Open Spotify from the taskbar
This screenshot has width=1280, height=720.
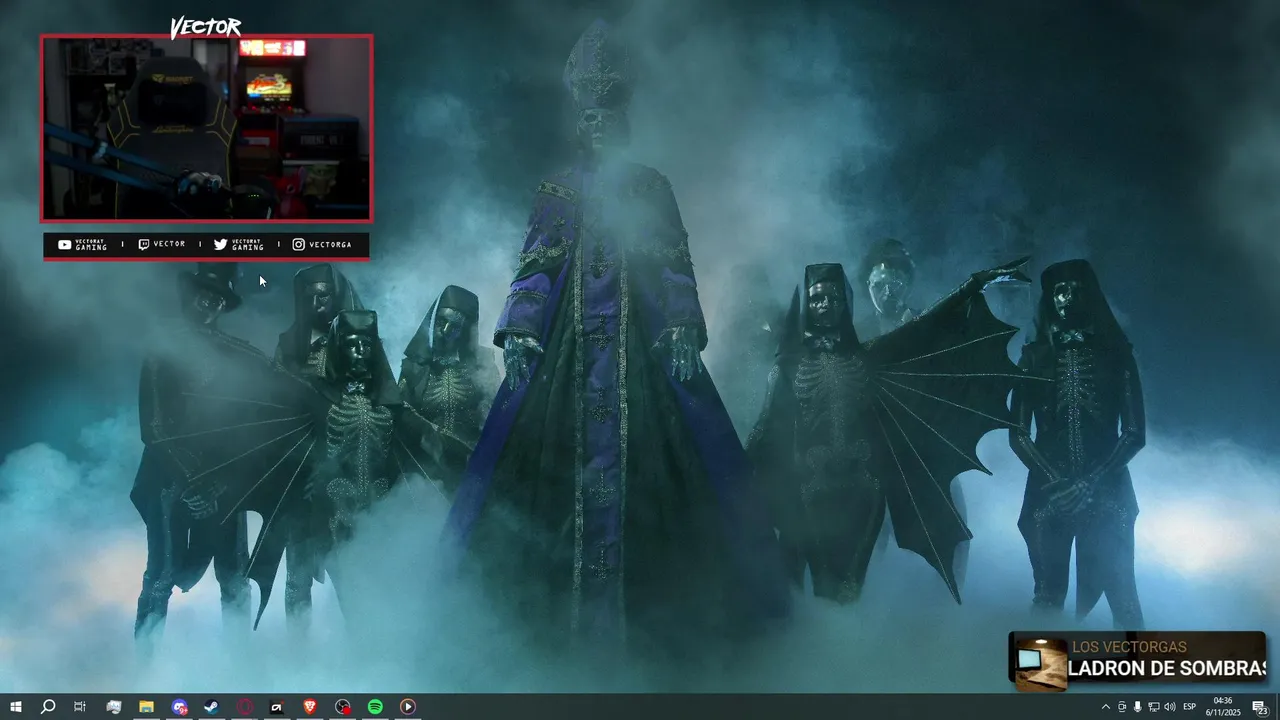click(375, 707)
